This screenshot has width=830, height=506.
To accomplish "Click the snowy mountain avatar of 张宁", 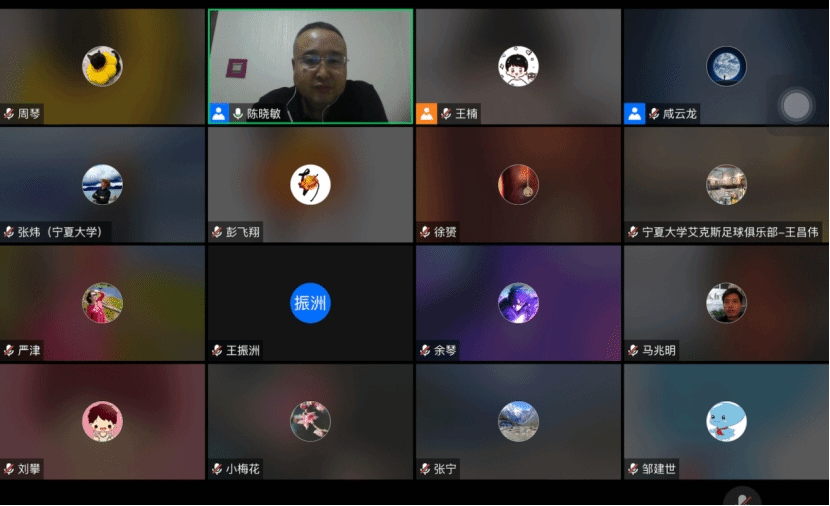I will (518, 421).
